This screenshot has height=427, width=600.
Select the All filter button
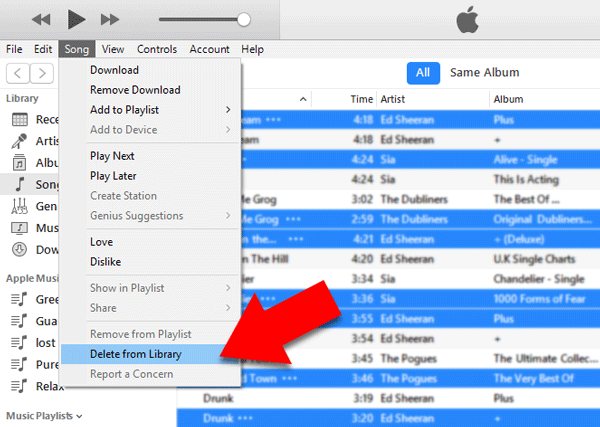tap(423, 73)
